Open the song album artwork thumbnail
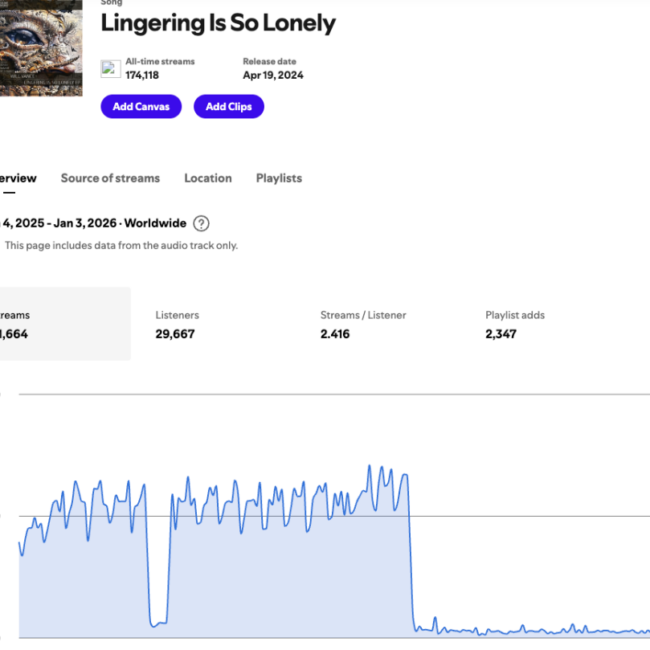The image size is (650, 650). [40, 47]
